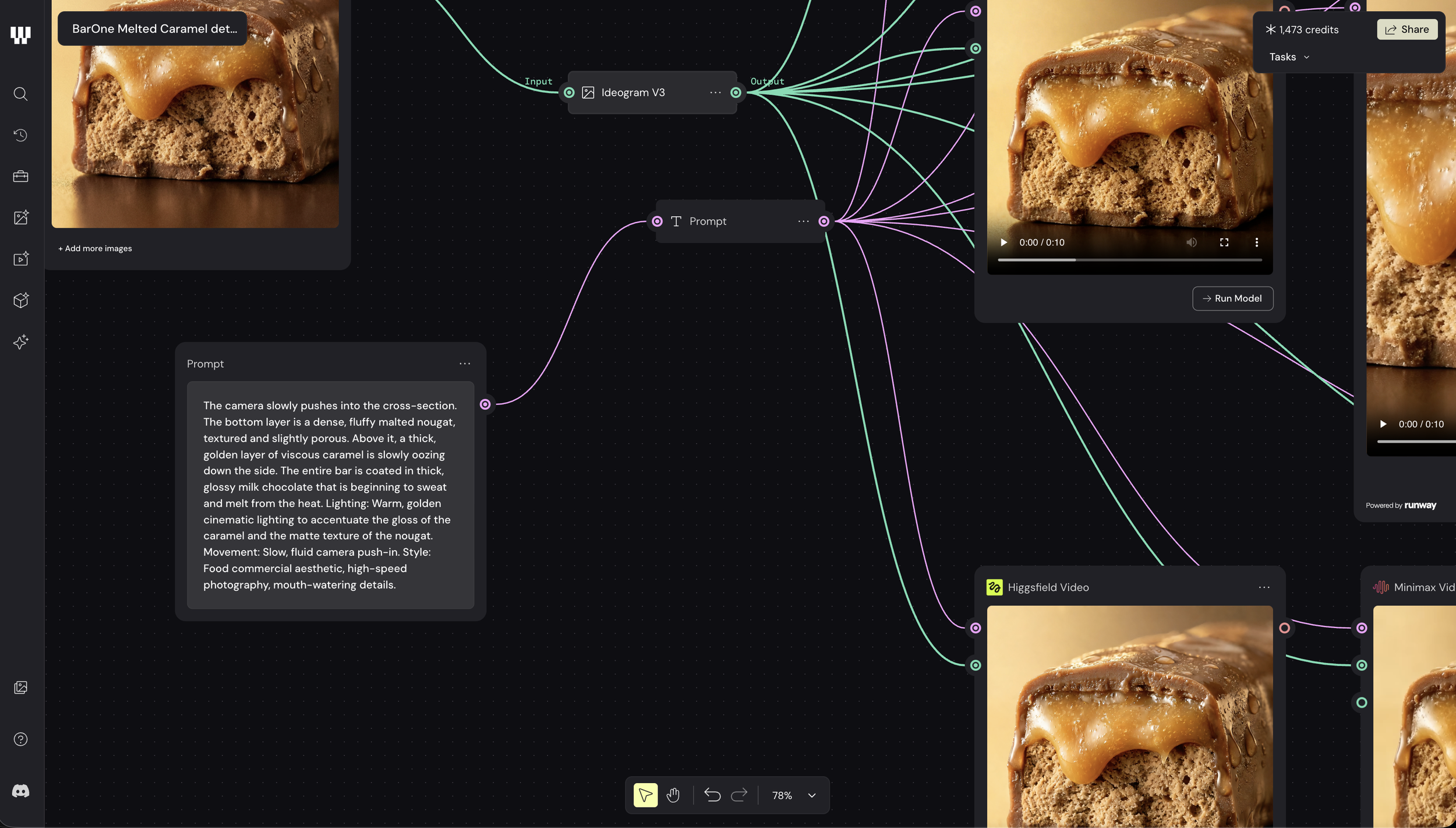The height and width of the screenshot is (828, 1456).
Task: Click Add more images link
Action: 95,249
